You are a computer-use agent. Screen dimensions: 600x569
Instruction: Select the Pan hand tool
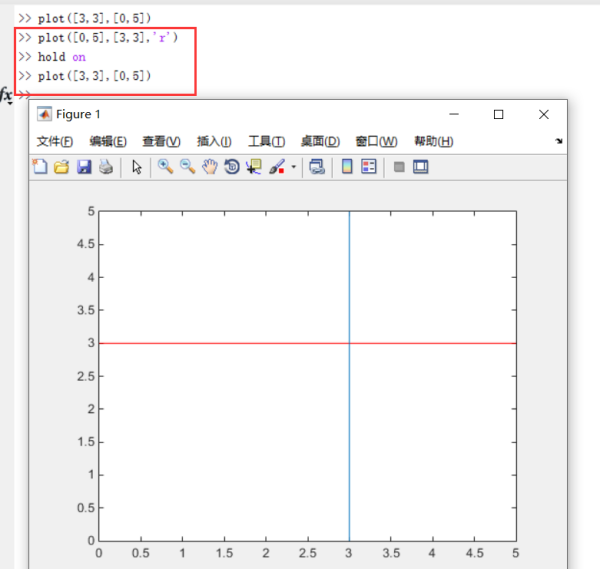tap(210, 167)
